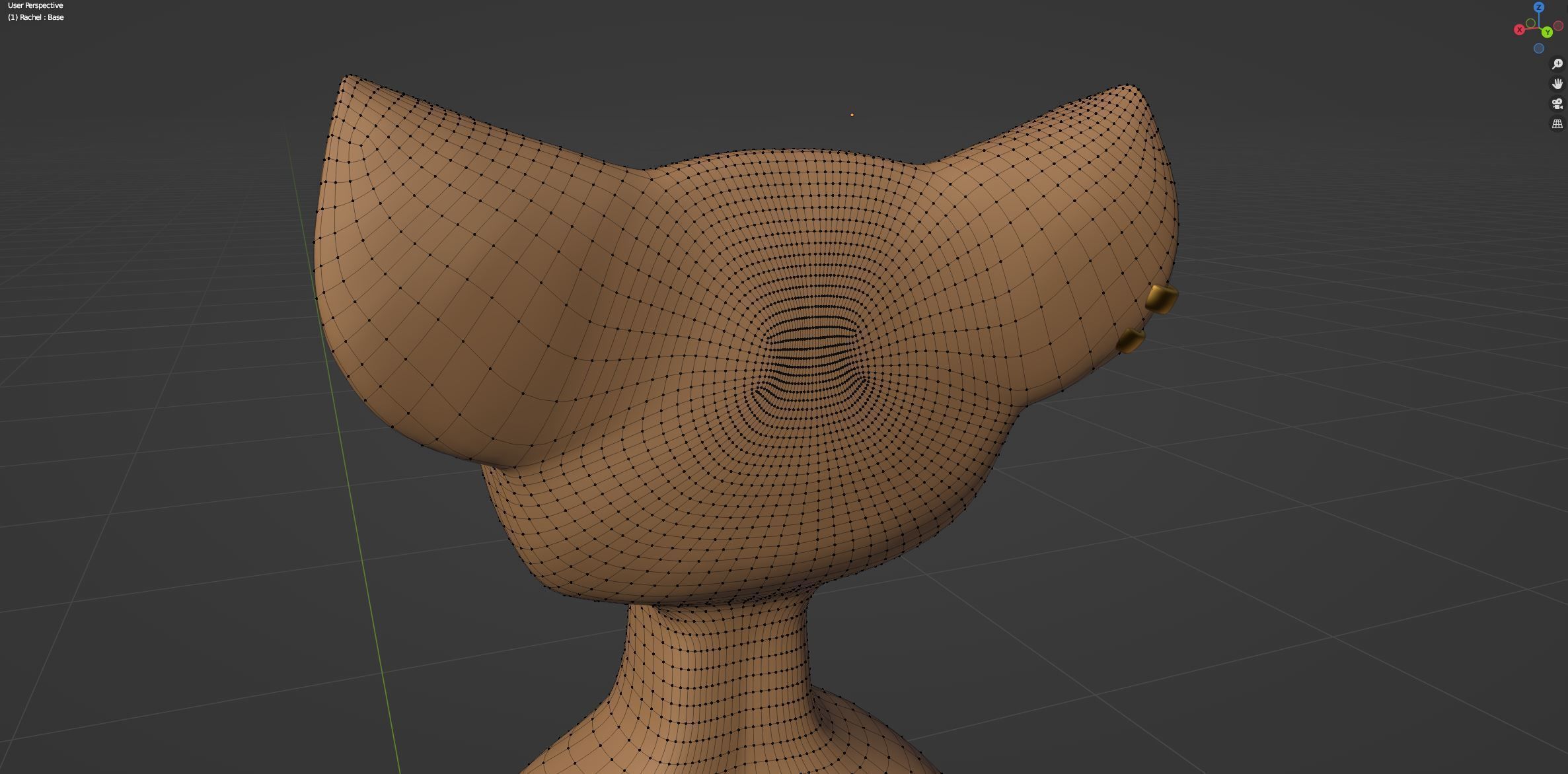Viewport: 1568px width, 774px height.
Task: Click the upper gold earring on the ear
Action: [x=1162, y=299]
